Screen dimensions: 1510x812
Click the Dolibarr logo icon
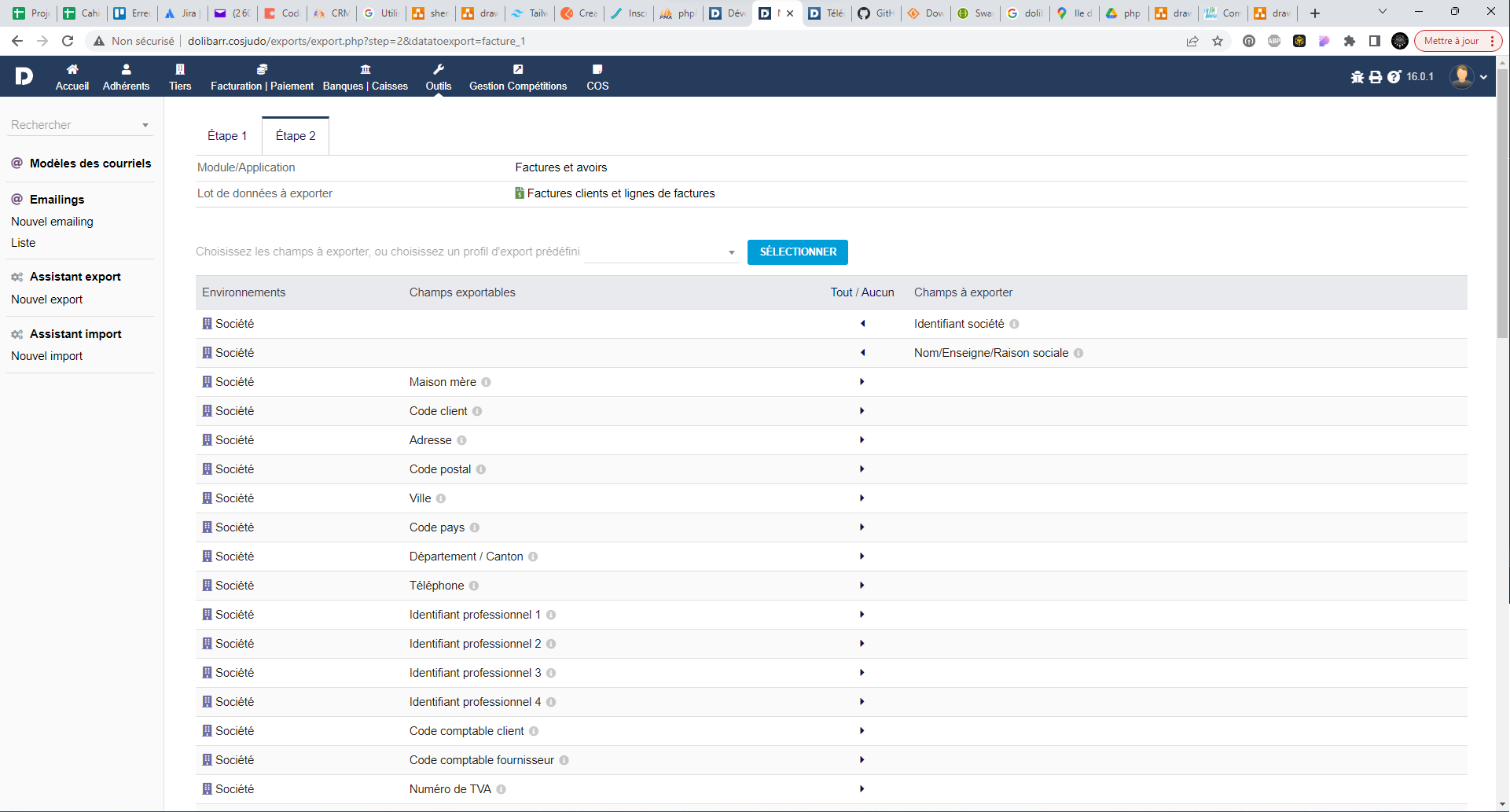(x=24, y=76)
